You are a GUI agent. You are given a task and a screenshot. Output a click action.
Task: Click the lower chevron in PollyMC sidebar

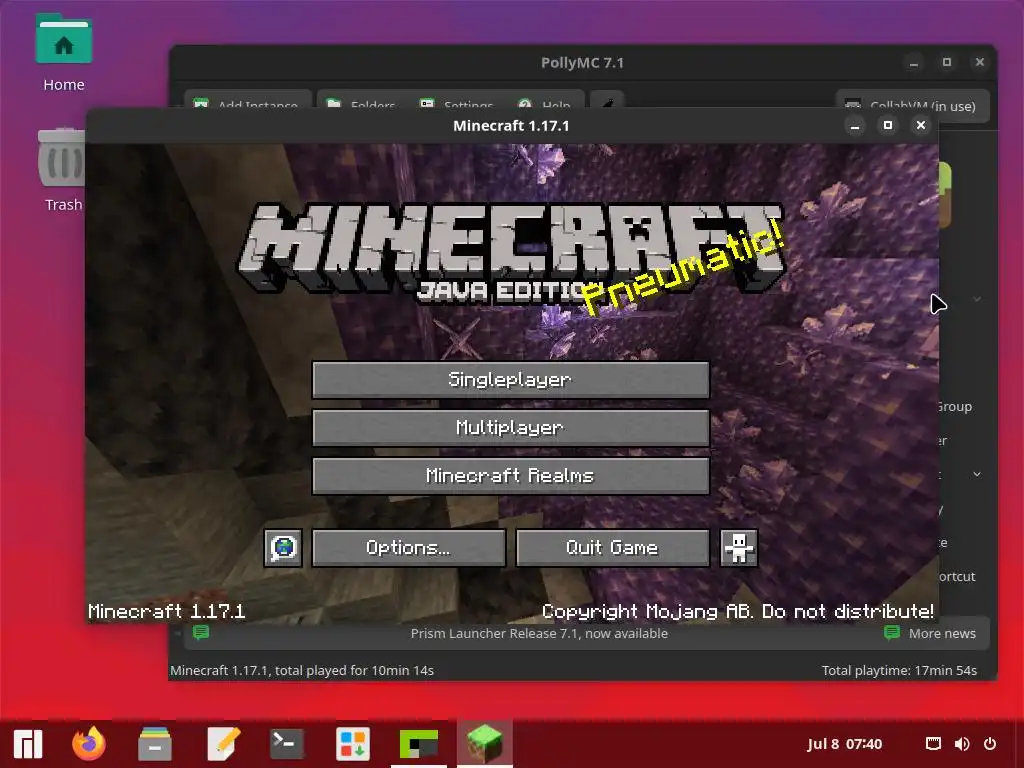pyautogui.click(x=977, y=474)
